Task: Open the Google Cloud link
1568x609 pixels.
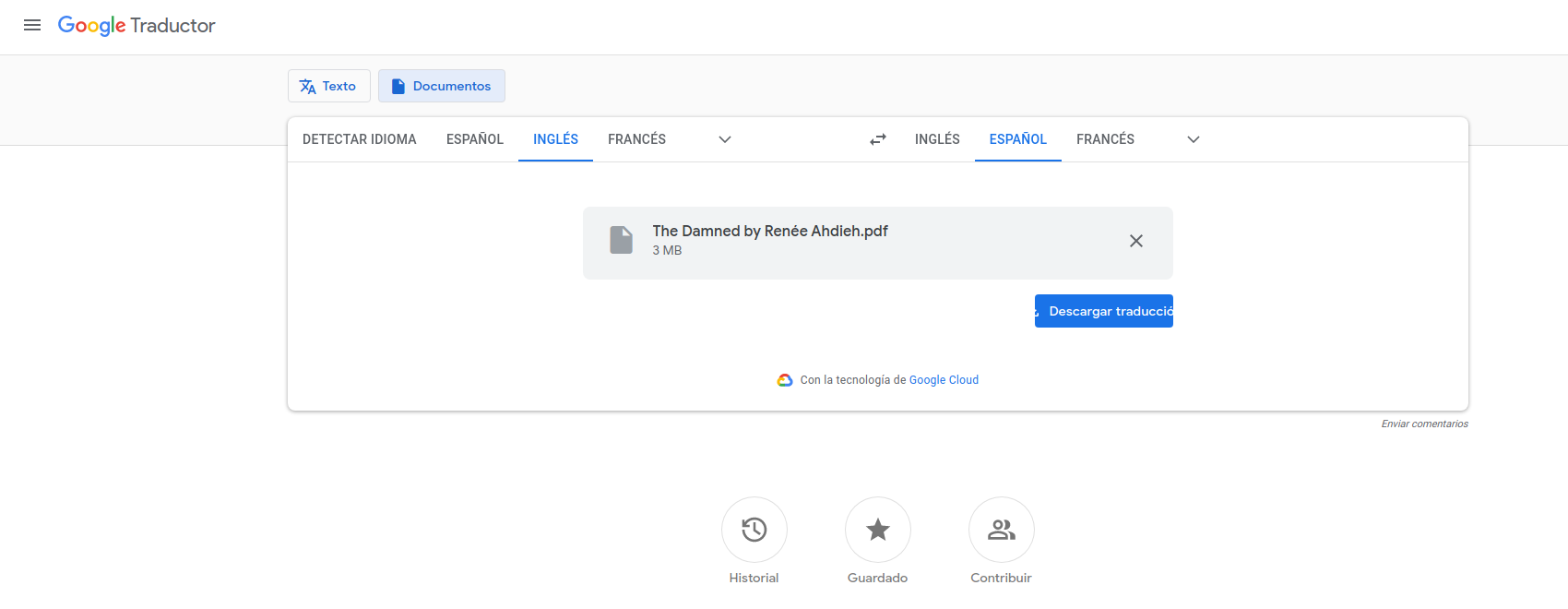Action: pos(944,380)
